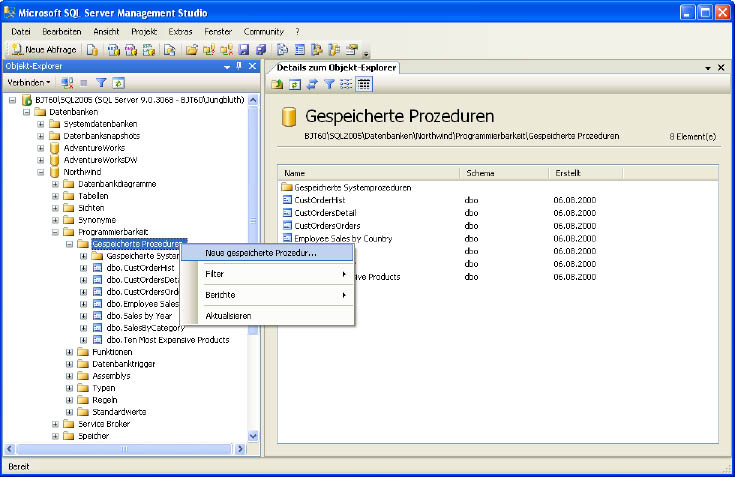Open the Datei menu
This screenshot has height=477, width=735.
click(x=21, y=31)
